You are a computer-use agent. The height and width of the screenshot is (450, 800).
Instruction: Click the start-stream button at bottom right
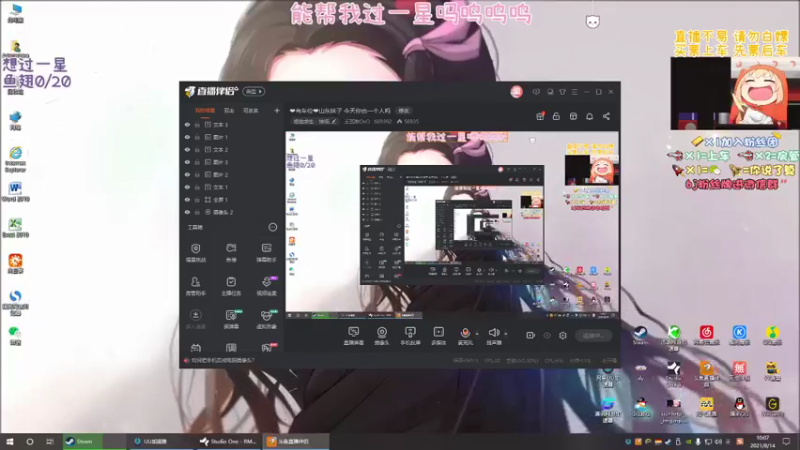click(x=593, y=336)
